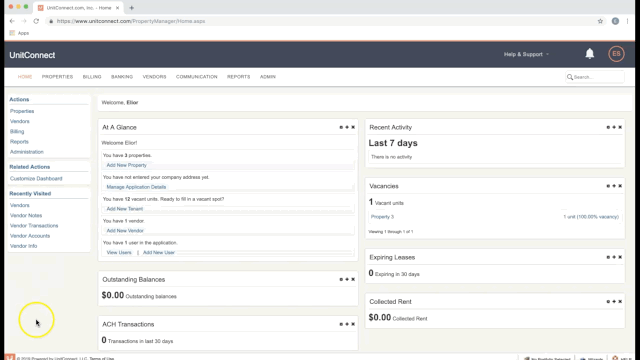Open the BANKING menu
Viewport: 640px width, 360px height.
(x=122, y=77)
